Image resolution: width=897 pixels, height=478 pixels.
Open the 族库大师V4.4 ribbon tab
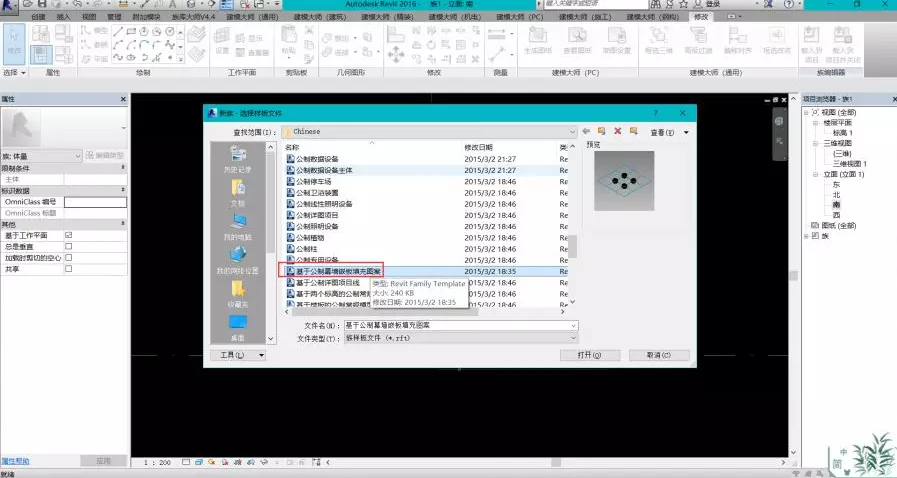pyautogui.click(x=193, y=17)
